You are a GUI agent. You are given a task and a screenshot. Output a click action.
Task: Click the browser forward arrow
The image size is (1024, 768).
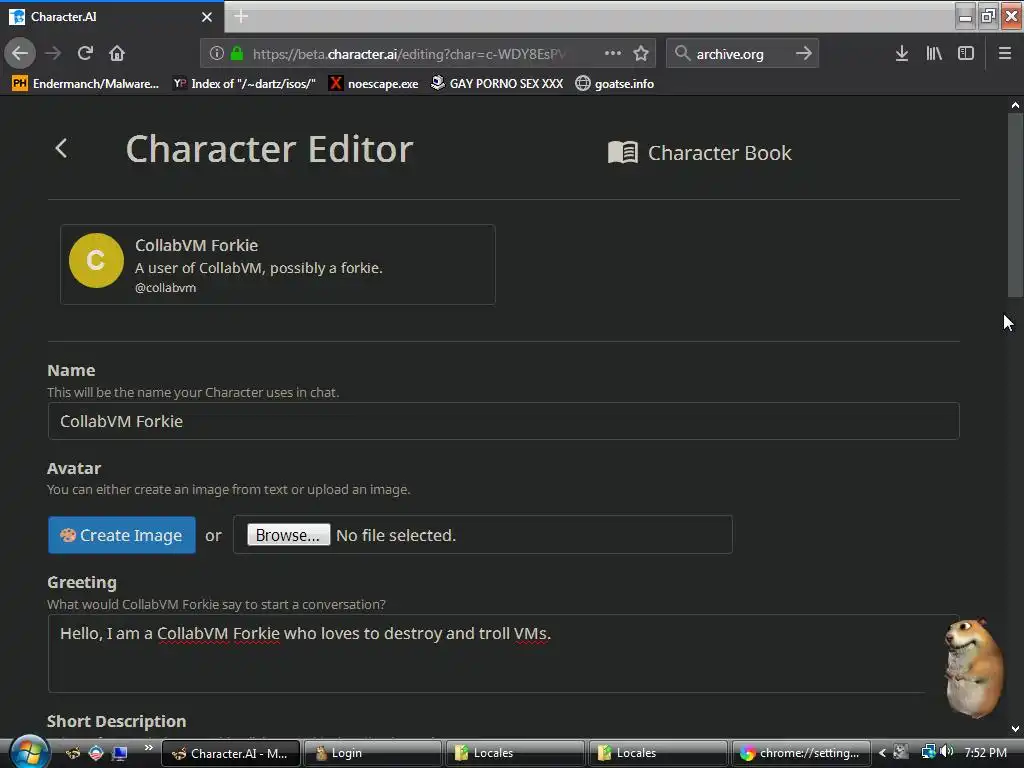53,53
